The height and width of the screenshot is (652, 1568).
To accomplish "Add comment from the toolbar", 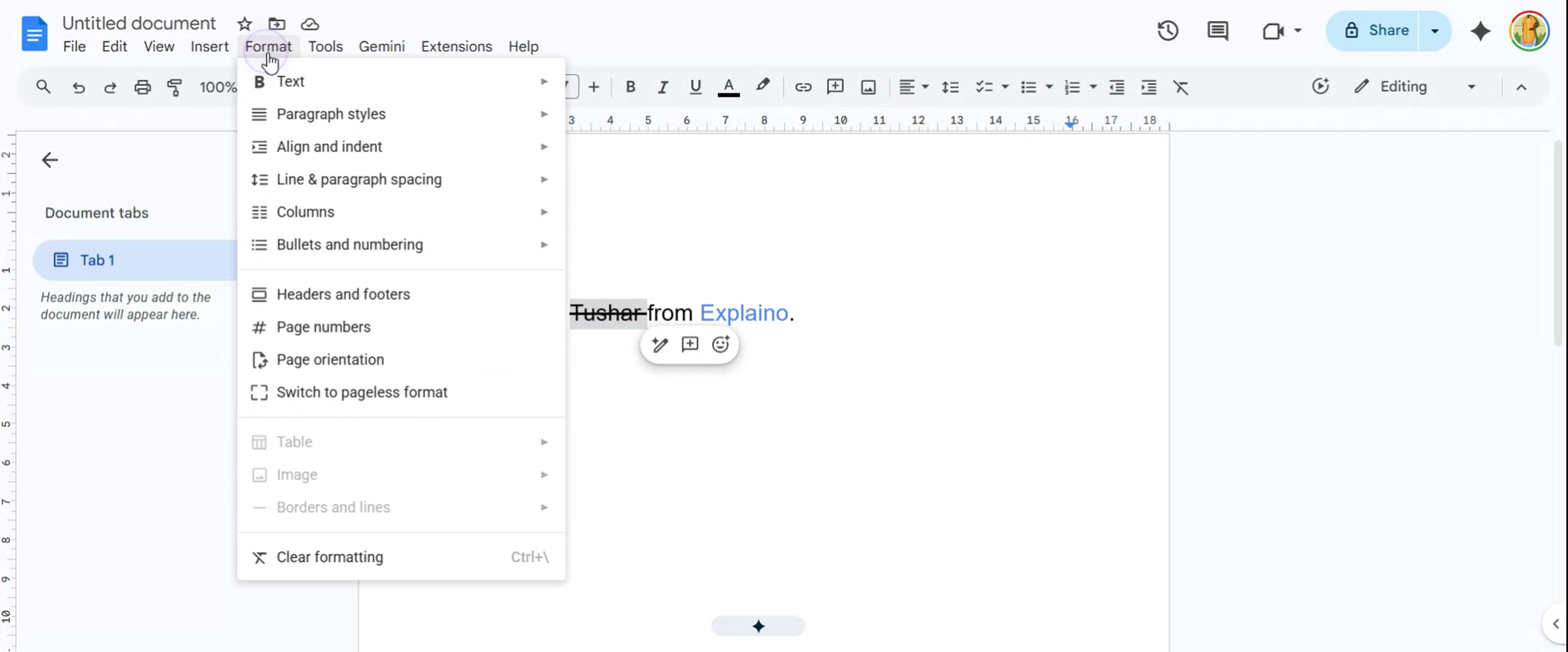I will point(835,87).
